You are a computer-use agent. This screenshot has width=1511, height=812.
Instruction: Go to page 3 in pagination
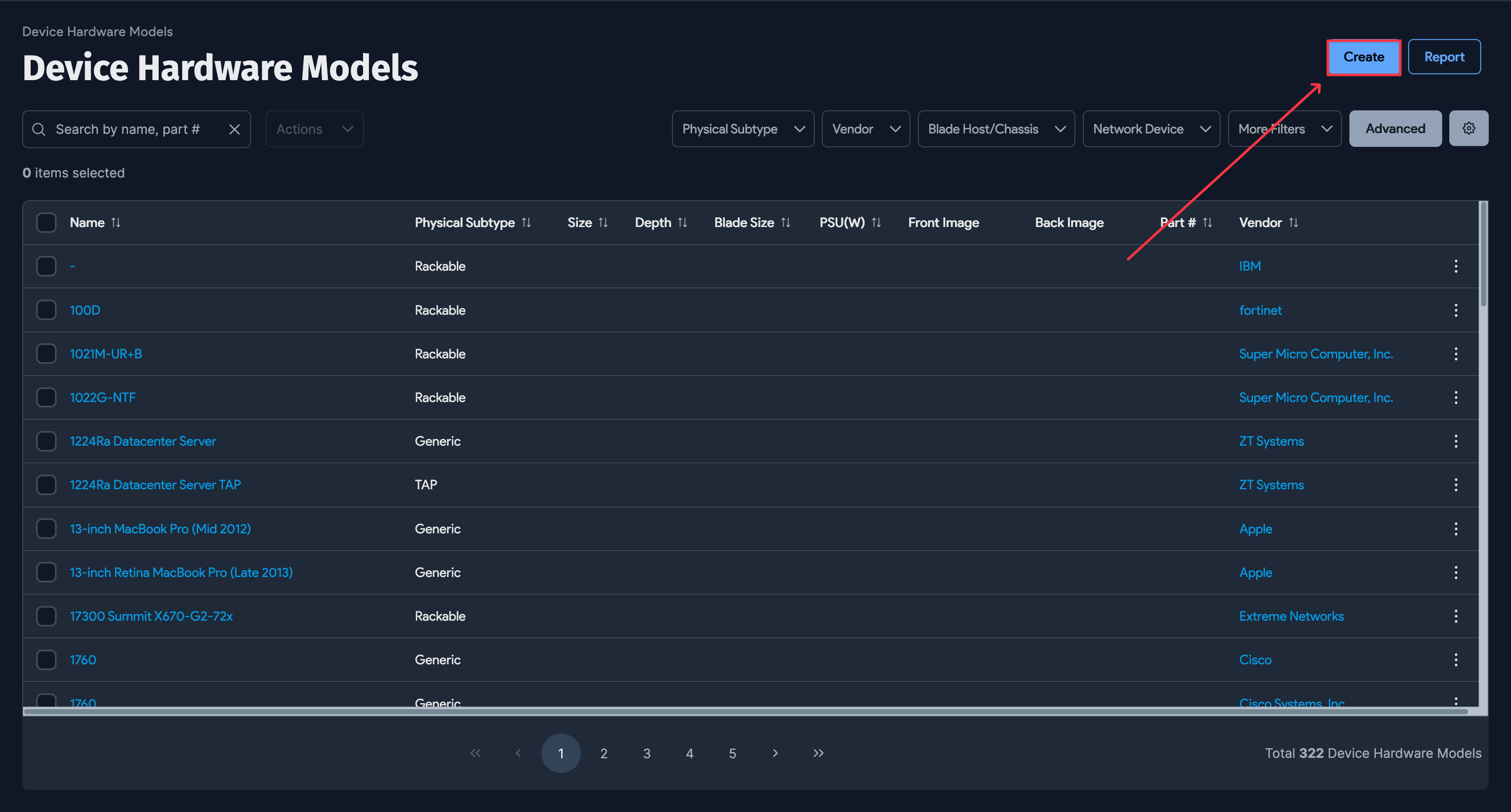pos(646,753)
